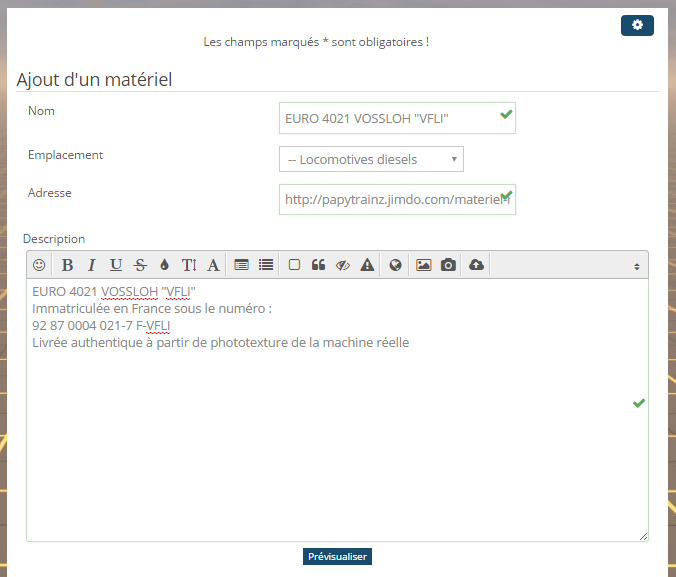Screen dimensions: 676x577
Task: Insert a web link with globe icon
Action: (x=395, y=265)
